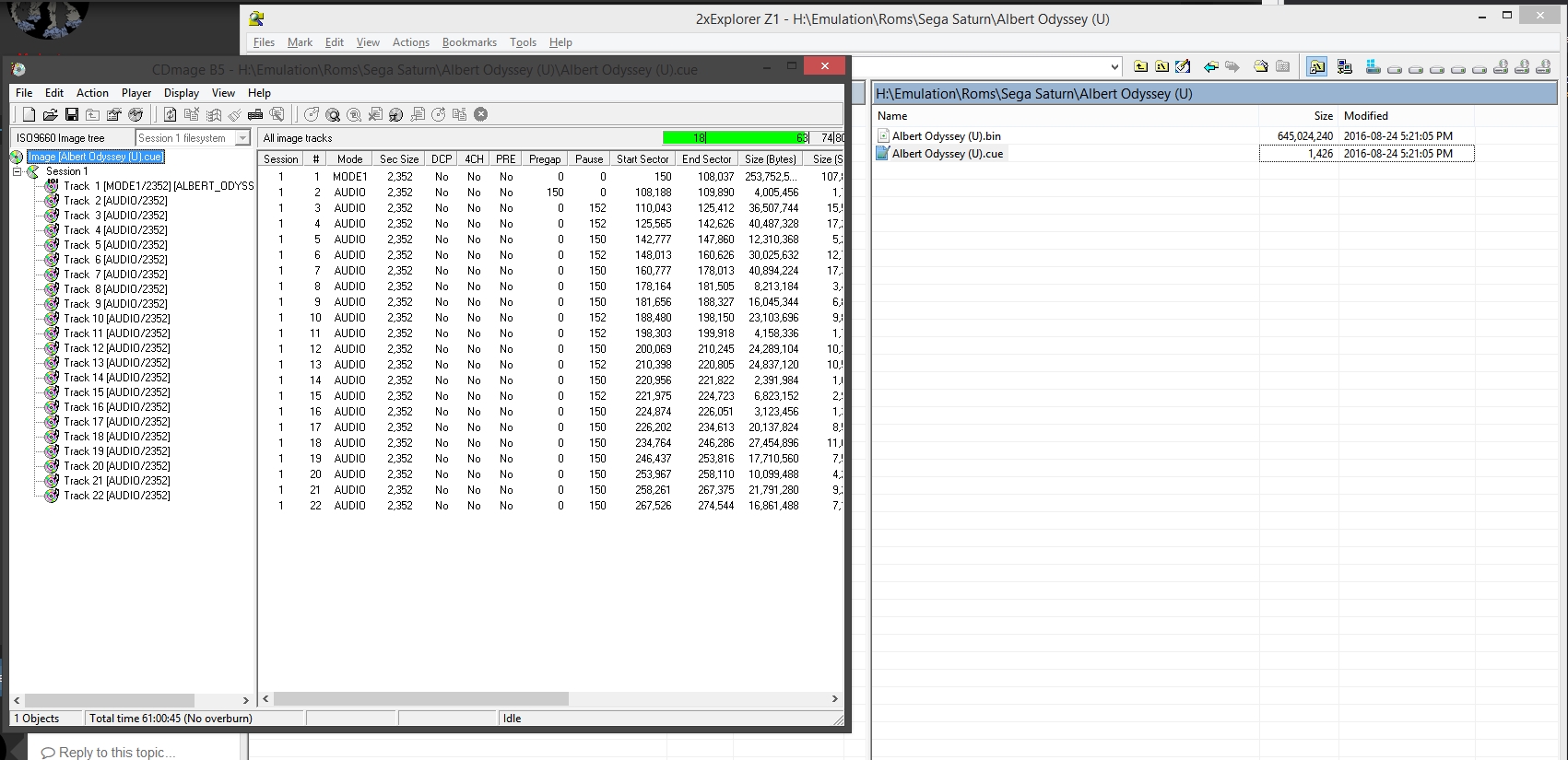Select Windows system drive icon in 2xExplorer
The height and width of the screenshot is (760, 1568).
(1373, 66)
